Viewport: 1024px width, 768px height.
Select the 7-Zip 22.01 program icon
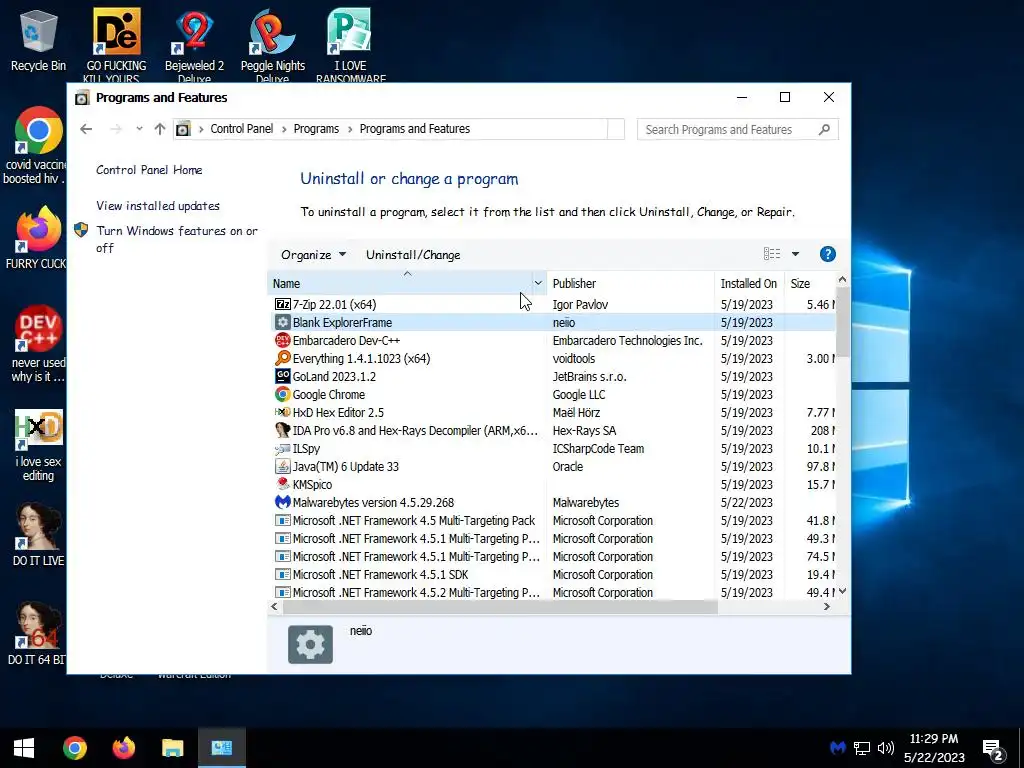(282, 304)
